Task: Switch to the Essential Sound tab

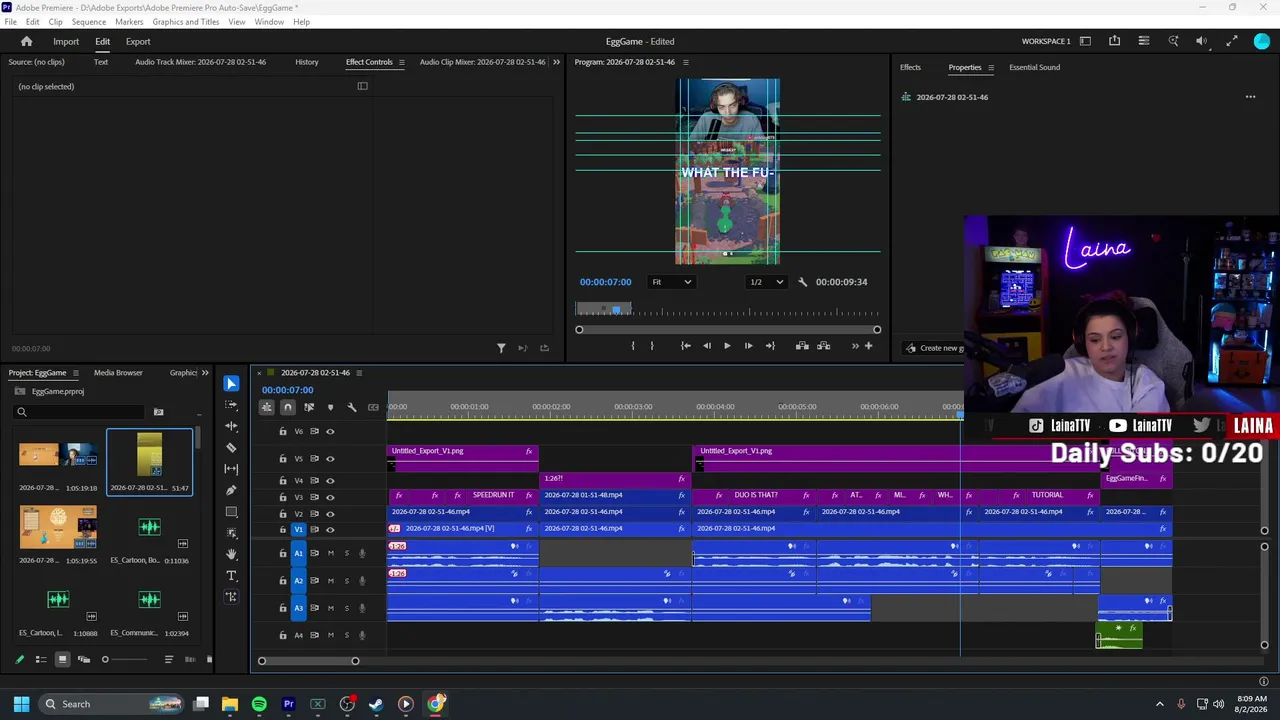Action: 1034,68
